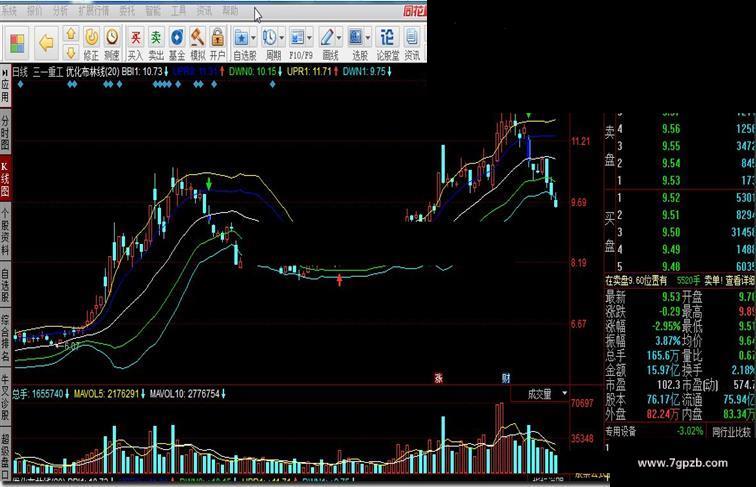
Task: Click the 金额 15.97亿 value
Action: coord(663,371)
